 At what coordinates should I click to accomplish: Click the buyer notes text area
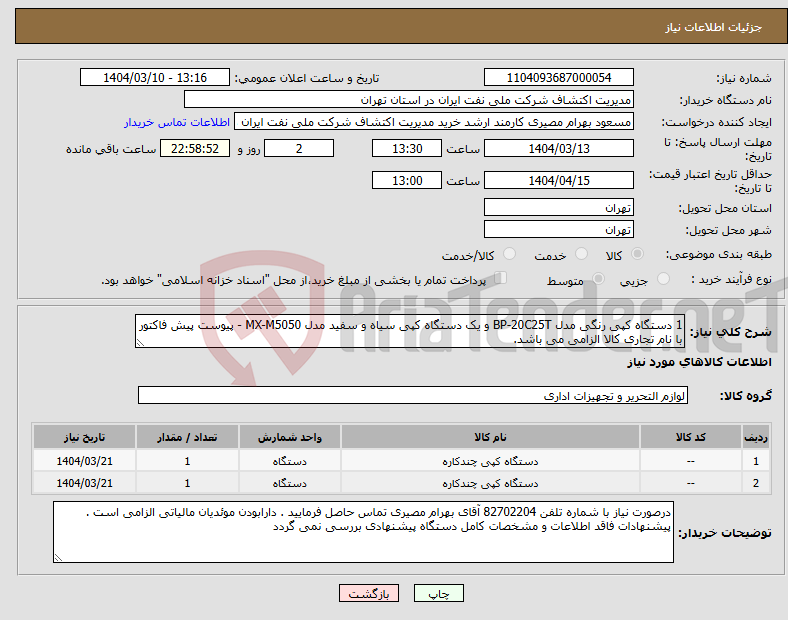pyautogui.click(x=363, y=532)
